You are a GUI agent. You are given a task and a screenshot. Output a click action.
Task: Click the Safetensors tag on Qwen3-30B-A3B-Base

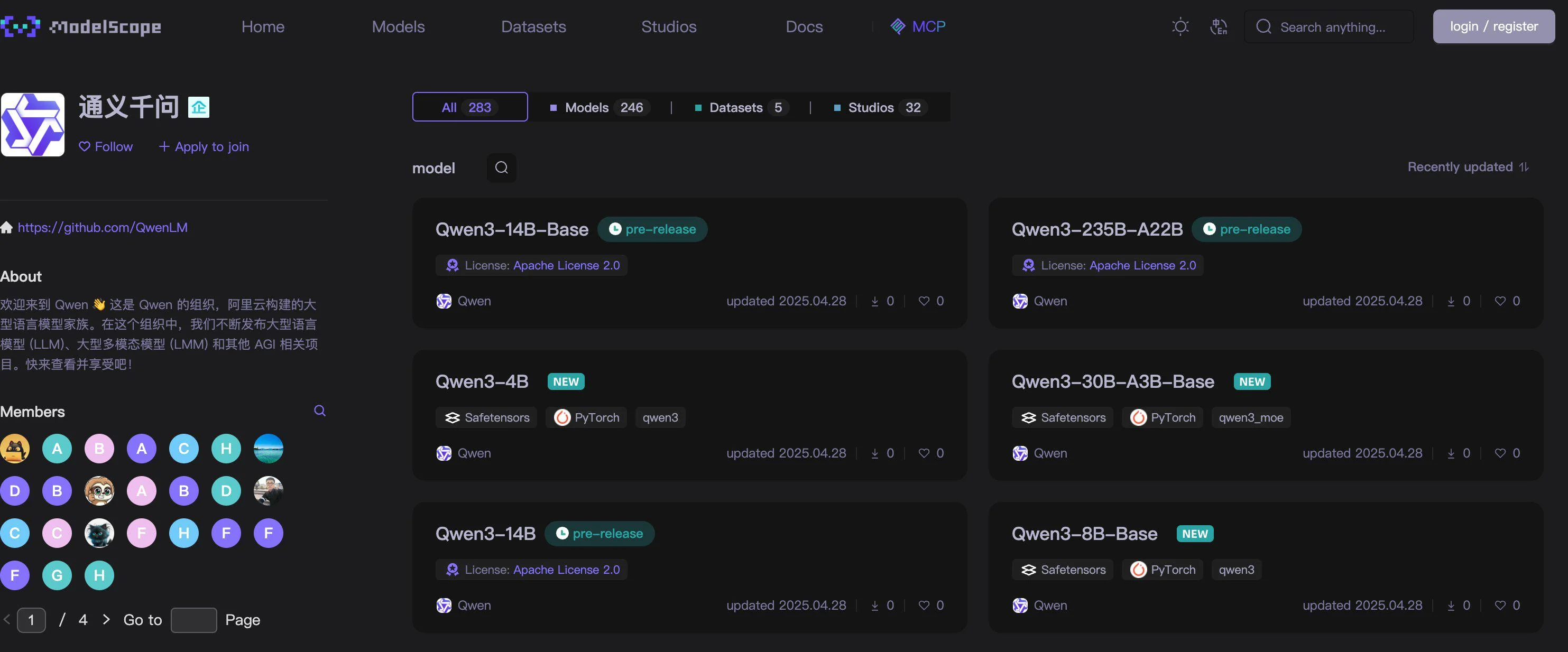[1063, 417]
